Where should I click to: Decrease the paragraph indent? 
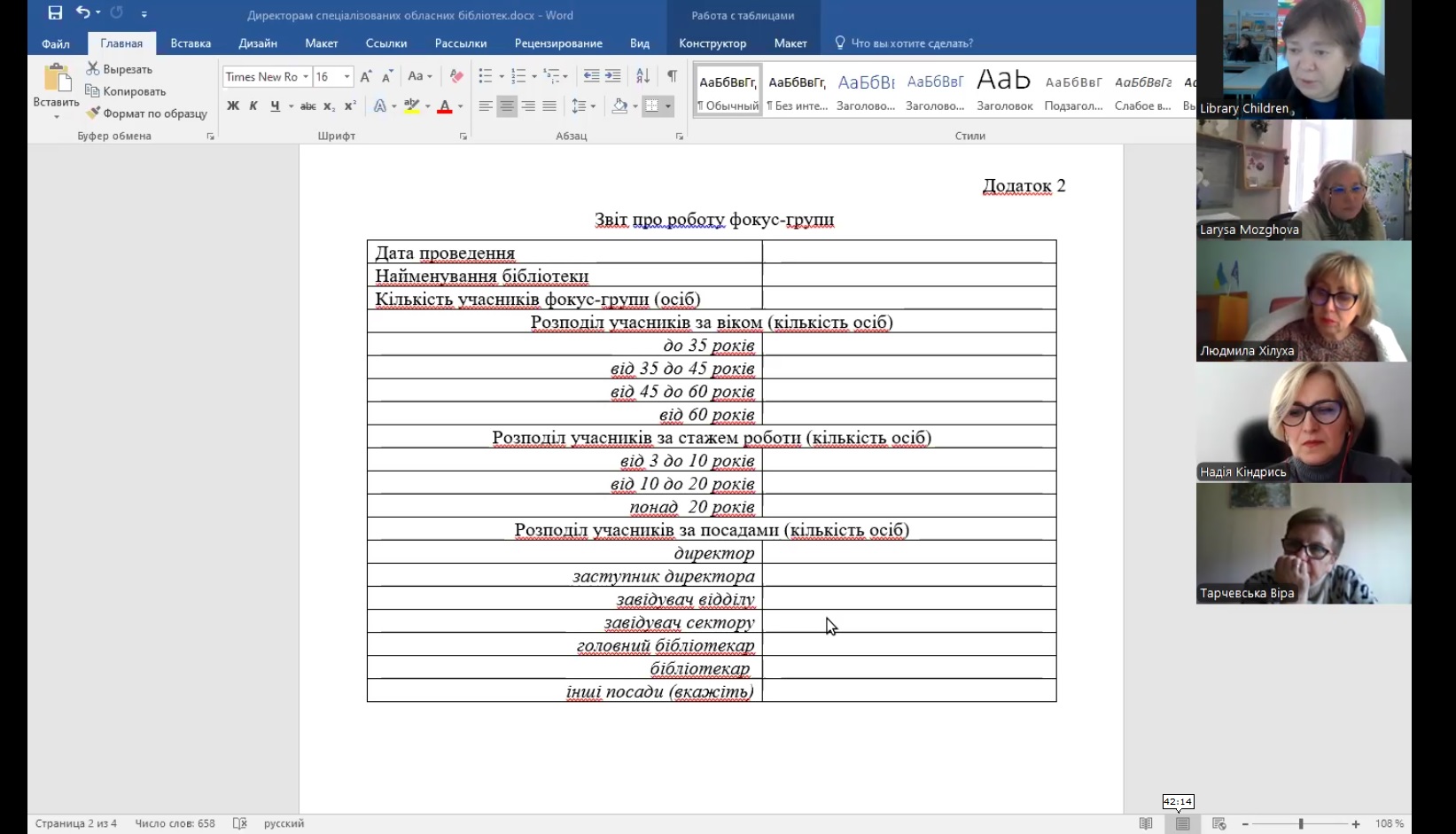[x=591, y=76]
